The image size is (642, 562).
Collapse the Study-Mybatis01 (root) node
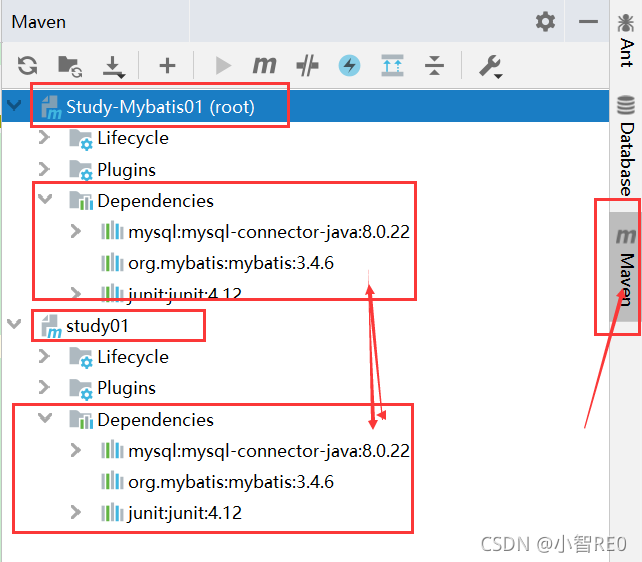pyautogui.click(x=14, y=106)
